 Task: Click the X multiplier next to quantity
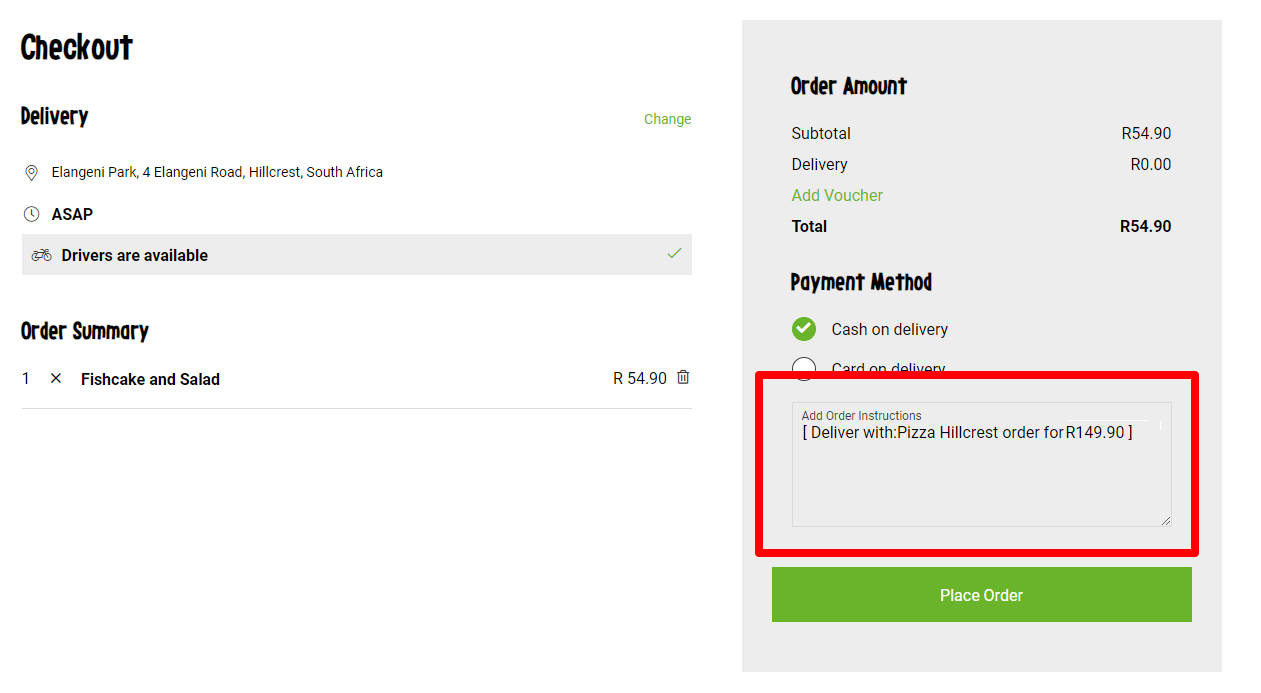coord(56,378)
